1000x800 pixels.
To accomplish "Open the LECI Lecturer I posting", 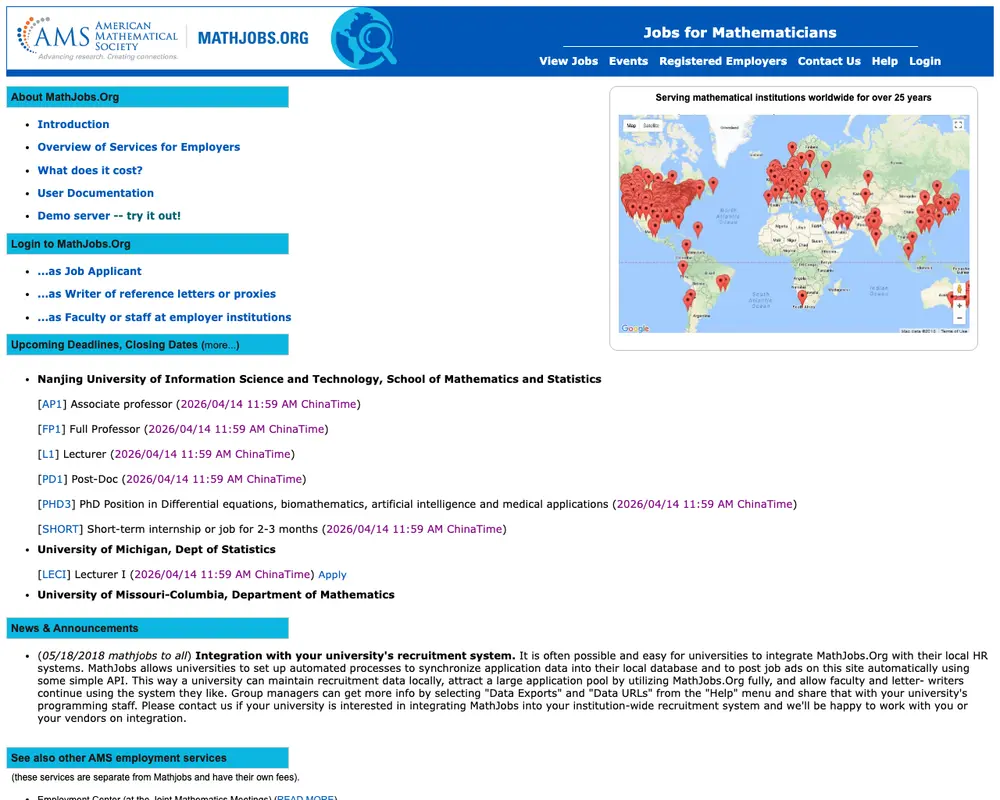I will point(54,574).
